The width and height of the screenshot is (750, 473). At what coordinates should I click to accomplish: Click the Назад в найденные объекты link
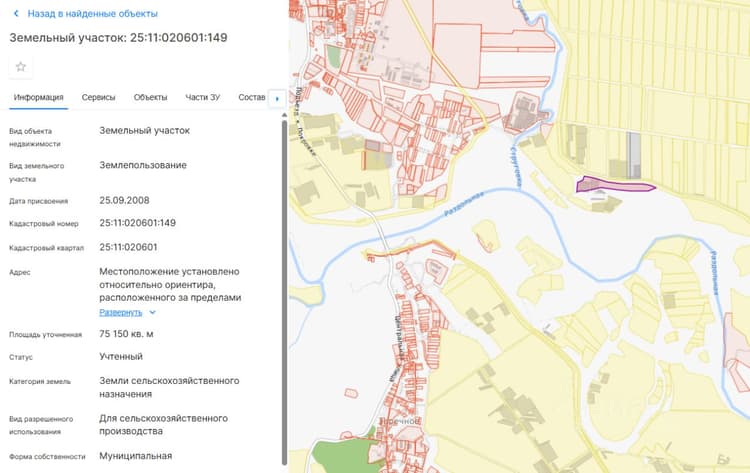(92, 13)
